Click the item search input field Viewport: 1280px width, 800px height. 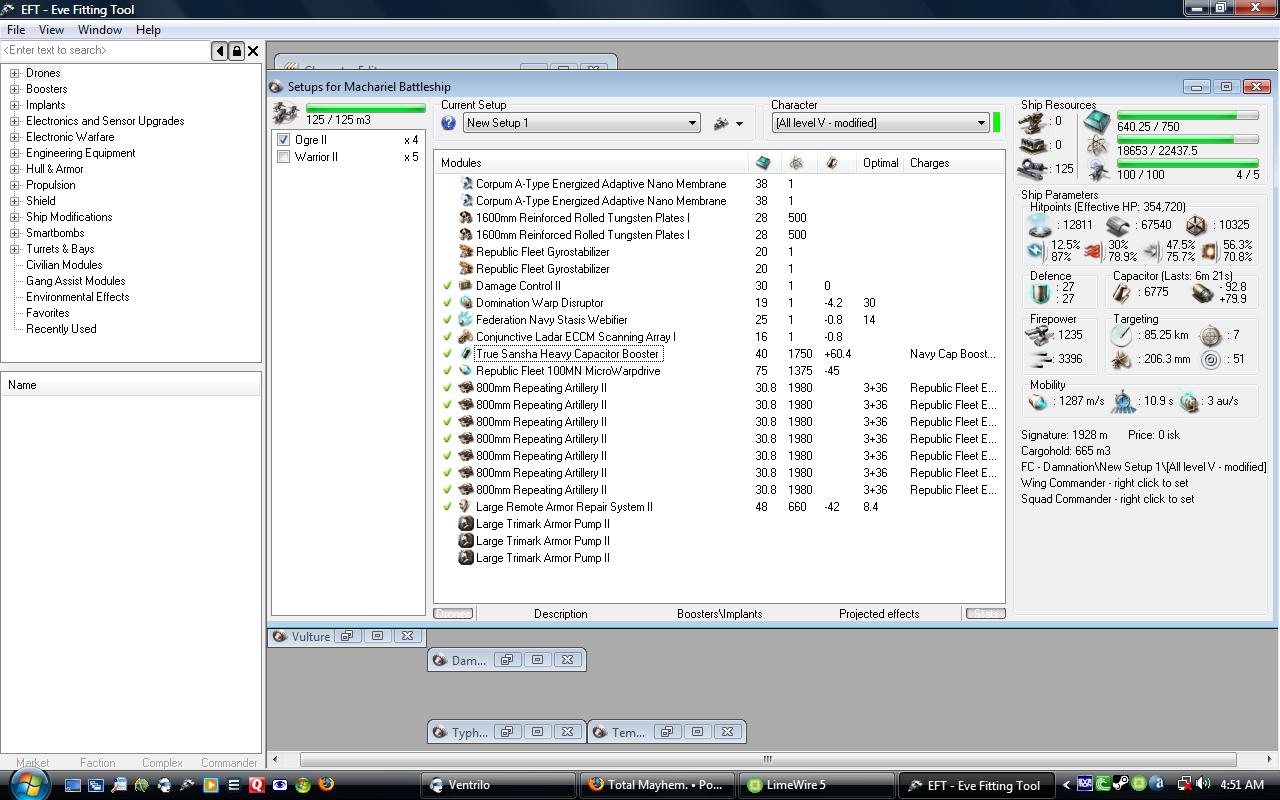[x=105, y=51]
